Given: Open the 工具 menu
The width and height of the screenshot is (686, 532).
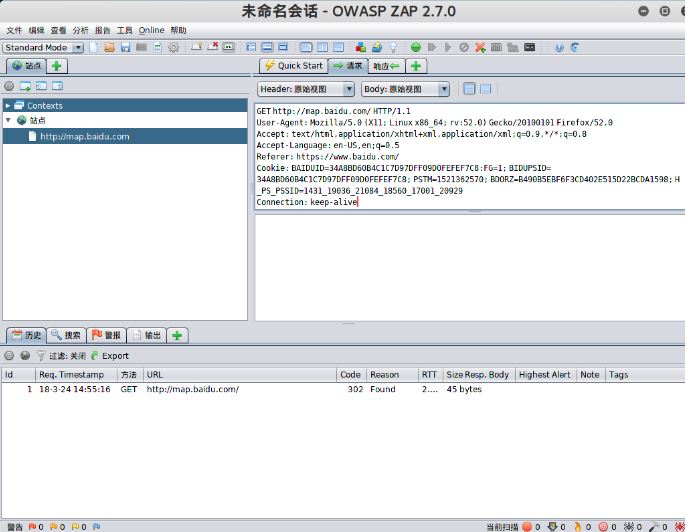Looking at the screenshot, I should 124,30.
